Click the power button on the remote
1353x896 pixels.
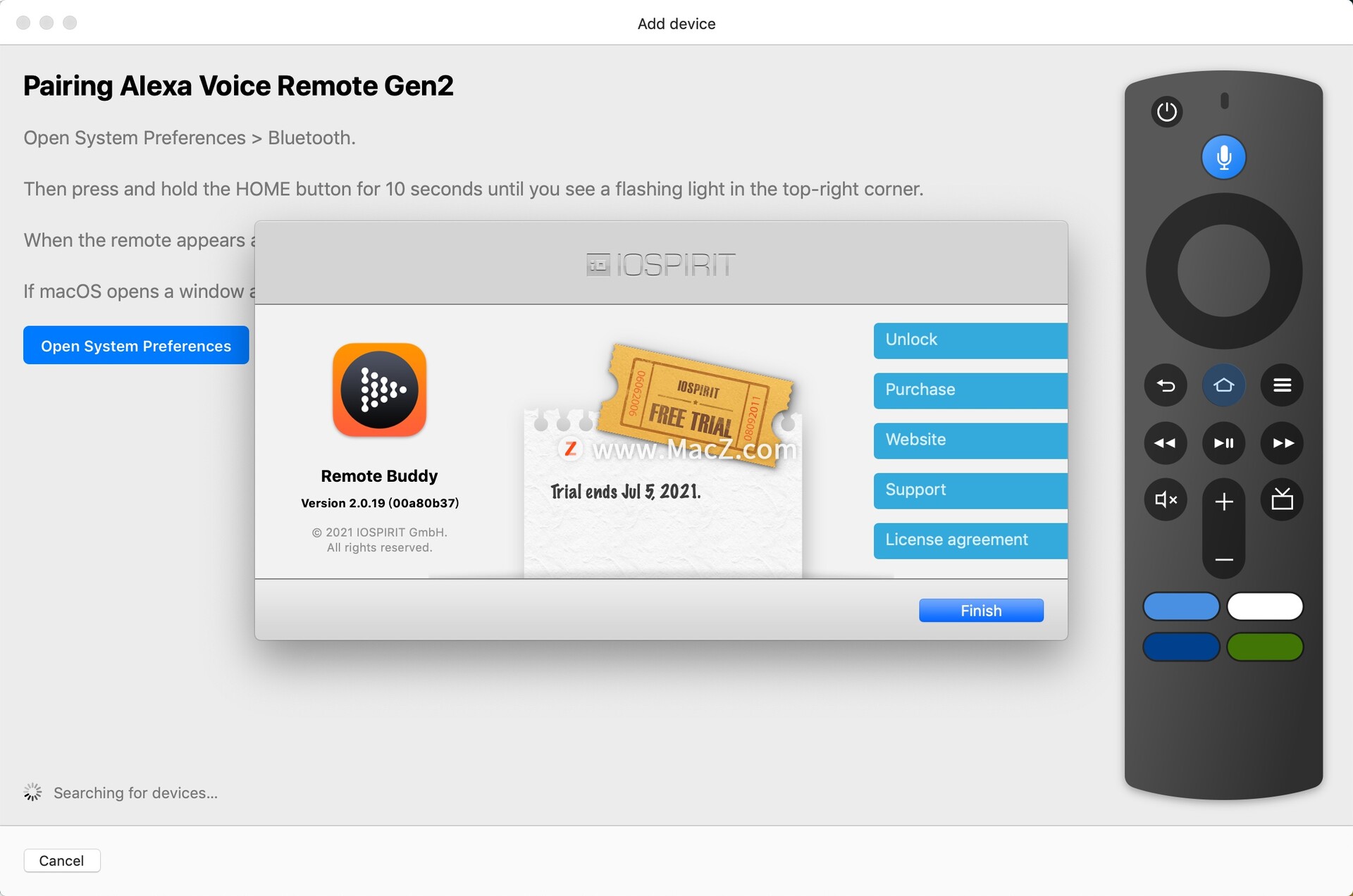click(x=1166, y=111)
